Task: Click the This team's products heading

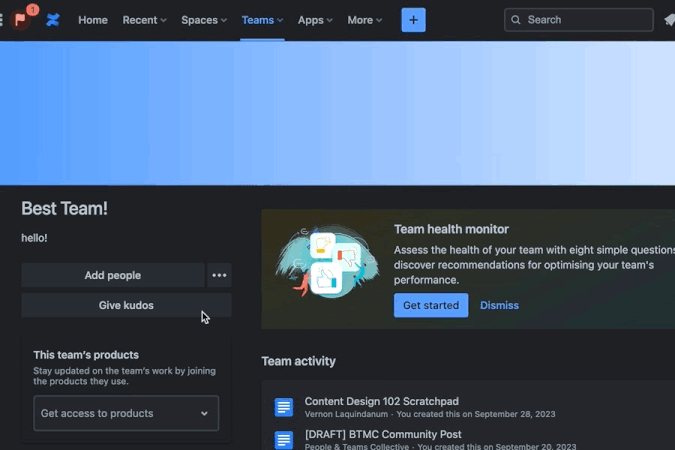Action: 86,355
